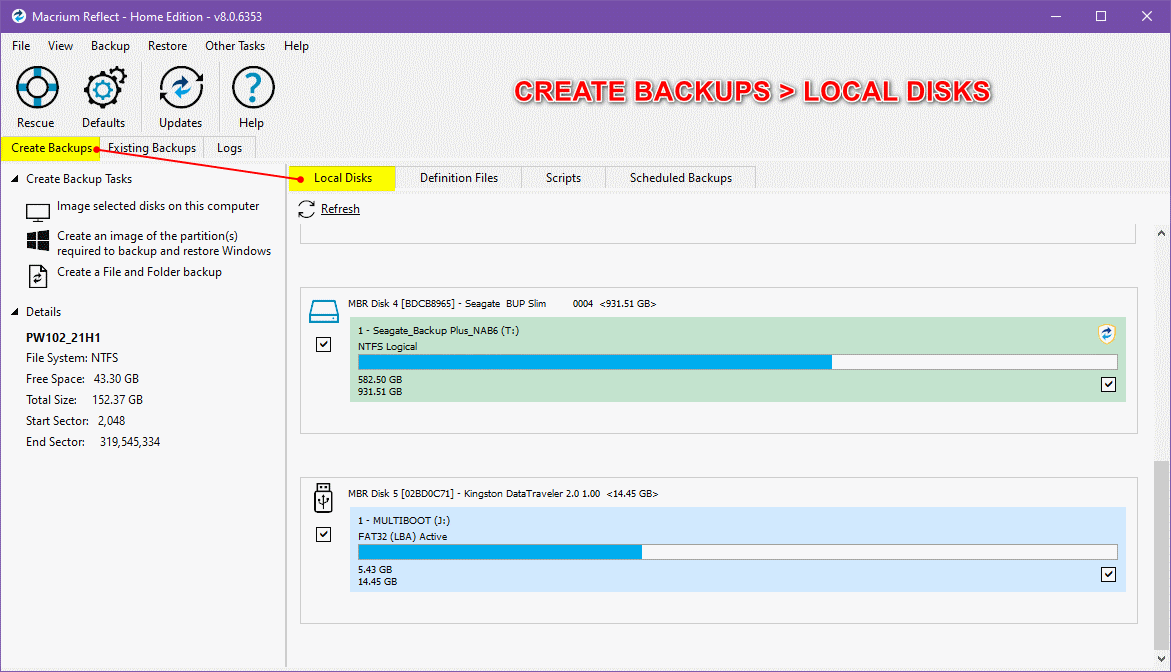
Task: Click the NTFS Logical partition type text
Action: tap(388, 346)
